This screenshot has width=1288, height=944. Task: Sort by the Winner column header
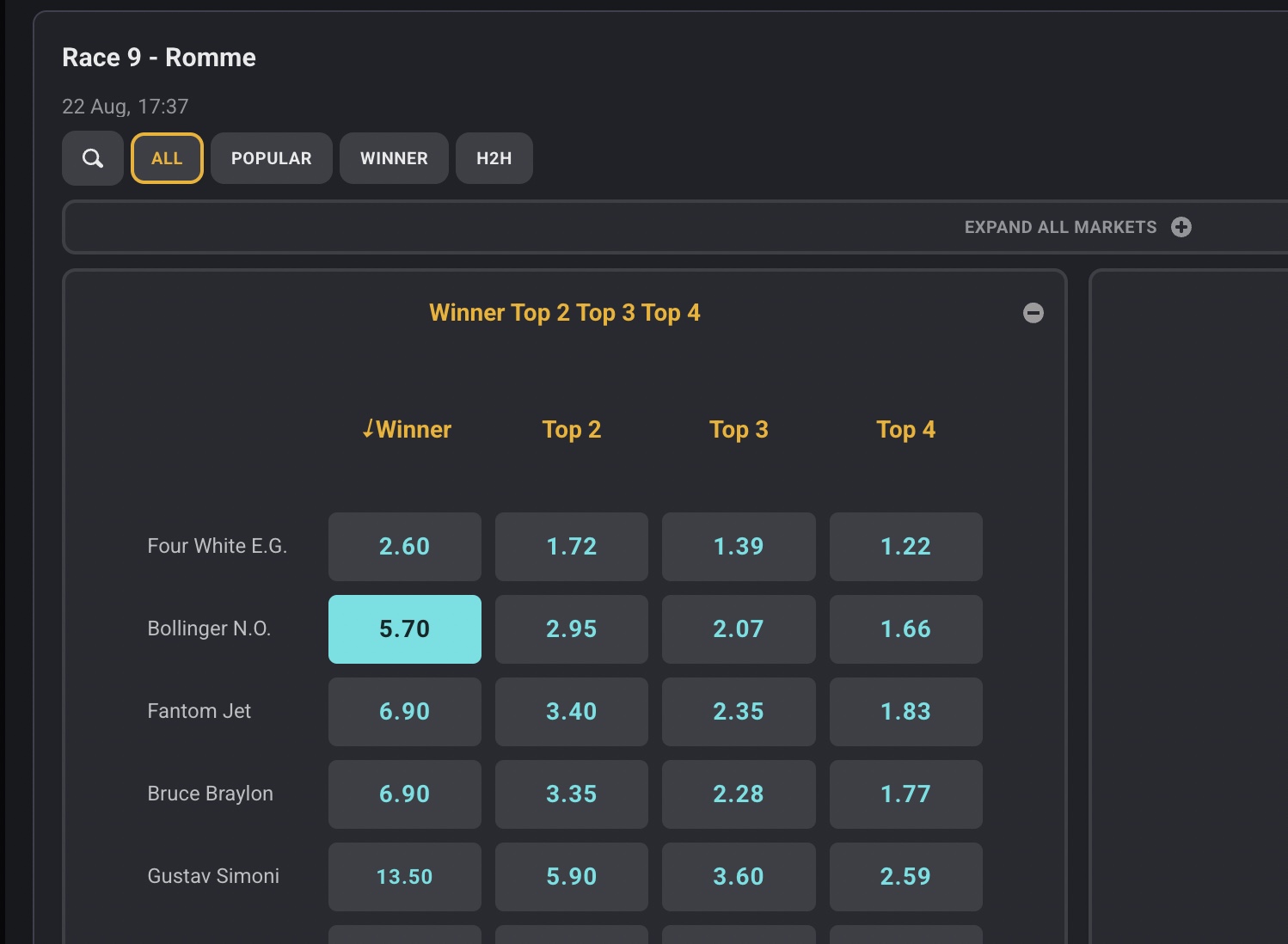click(406, 429)
